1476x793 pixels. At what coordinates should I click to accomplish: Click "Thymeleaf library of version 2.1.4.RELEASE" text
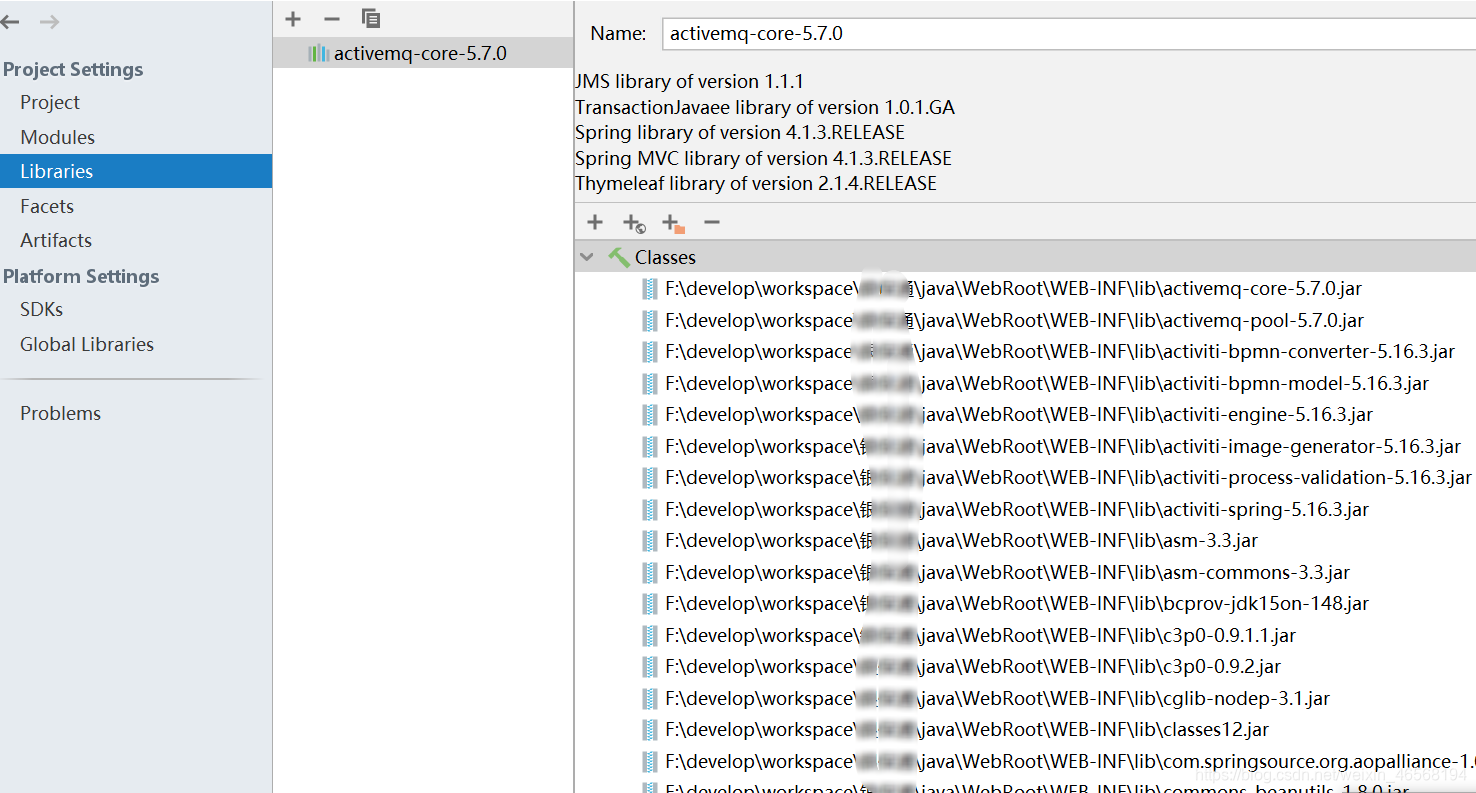click(756, 183)
